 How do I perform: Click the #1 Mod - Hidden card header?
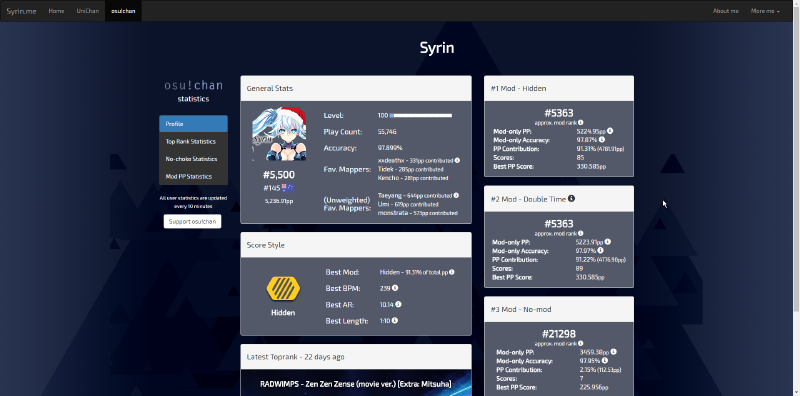tap(559, 88)
